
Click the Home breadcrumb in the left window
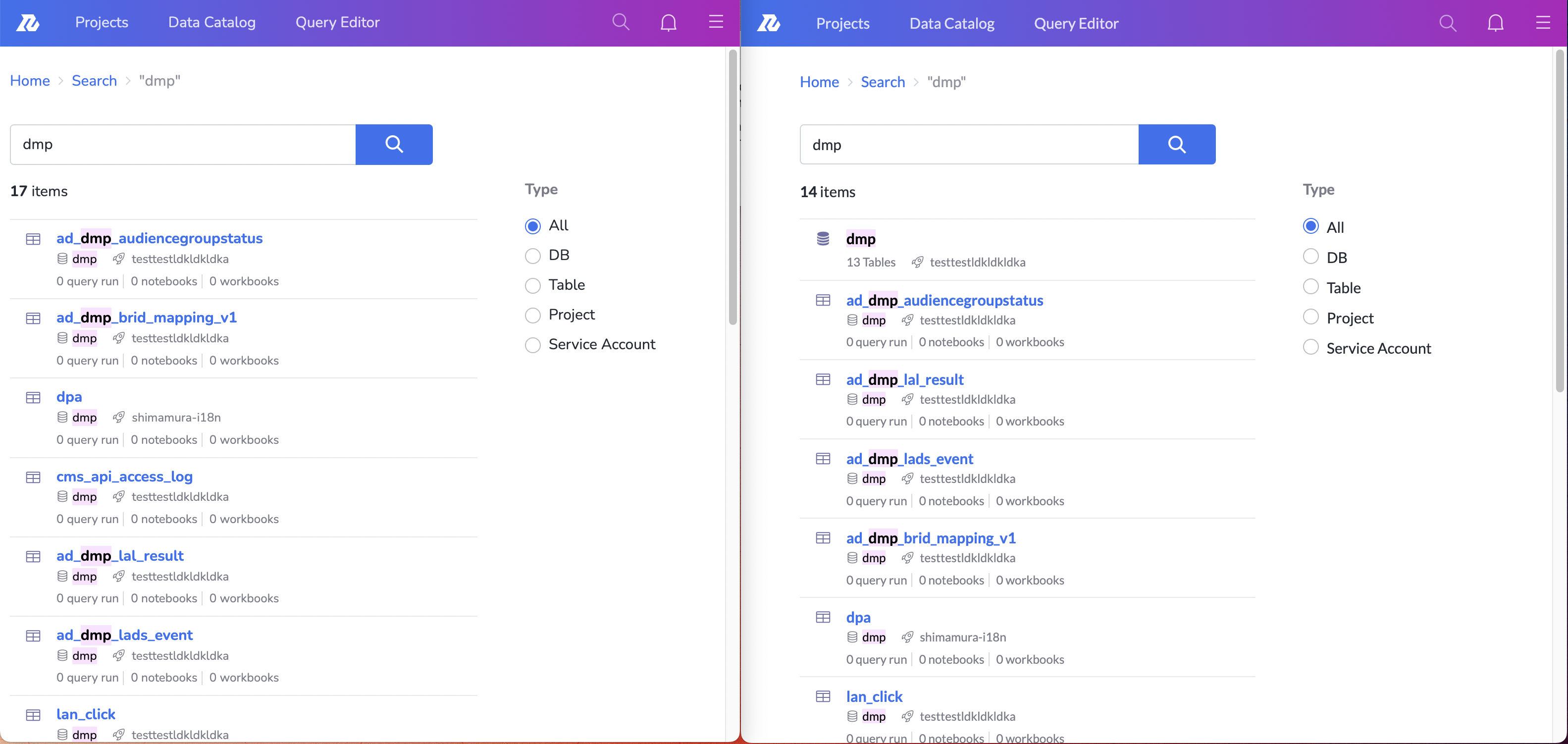pyautogui.click(x=30, y=81)
